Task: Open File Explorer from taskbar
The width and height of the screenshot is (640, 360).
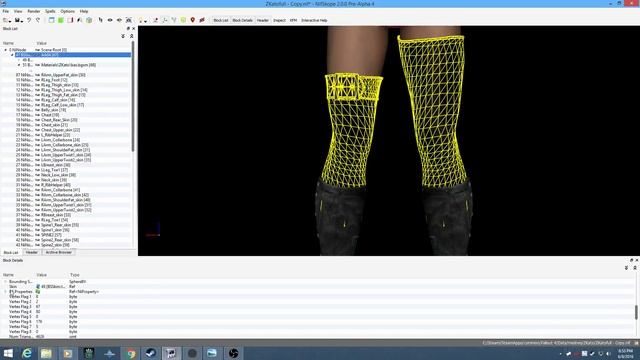Action: pos(46,353)
